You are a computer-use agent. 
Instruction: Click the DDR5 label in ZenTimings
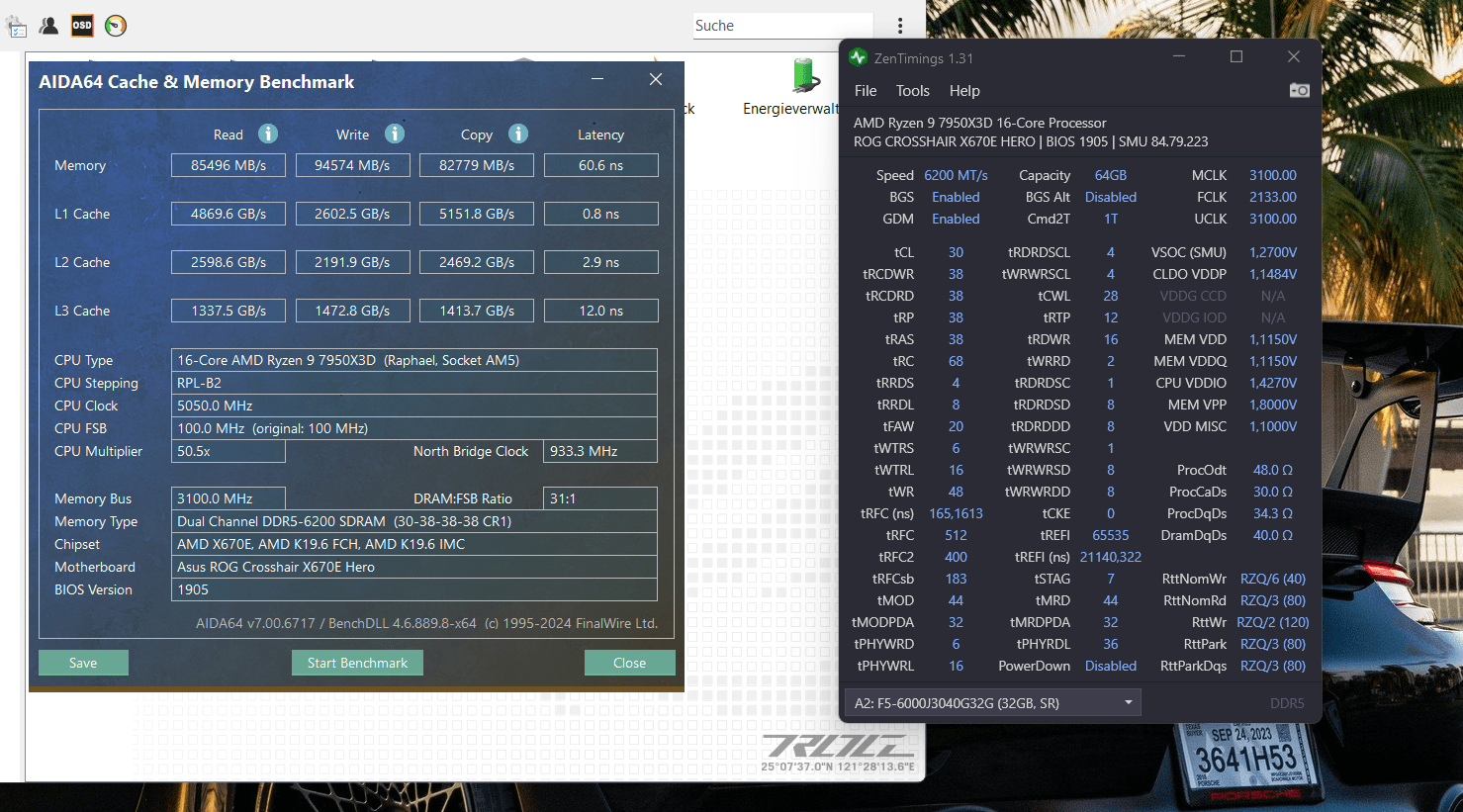pyautogui.click(x=1287, y=703)
